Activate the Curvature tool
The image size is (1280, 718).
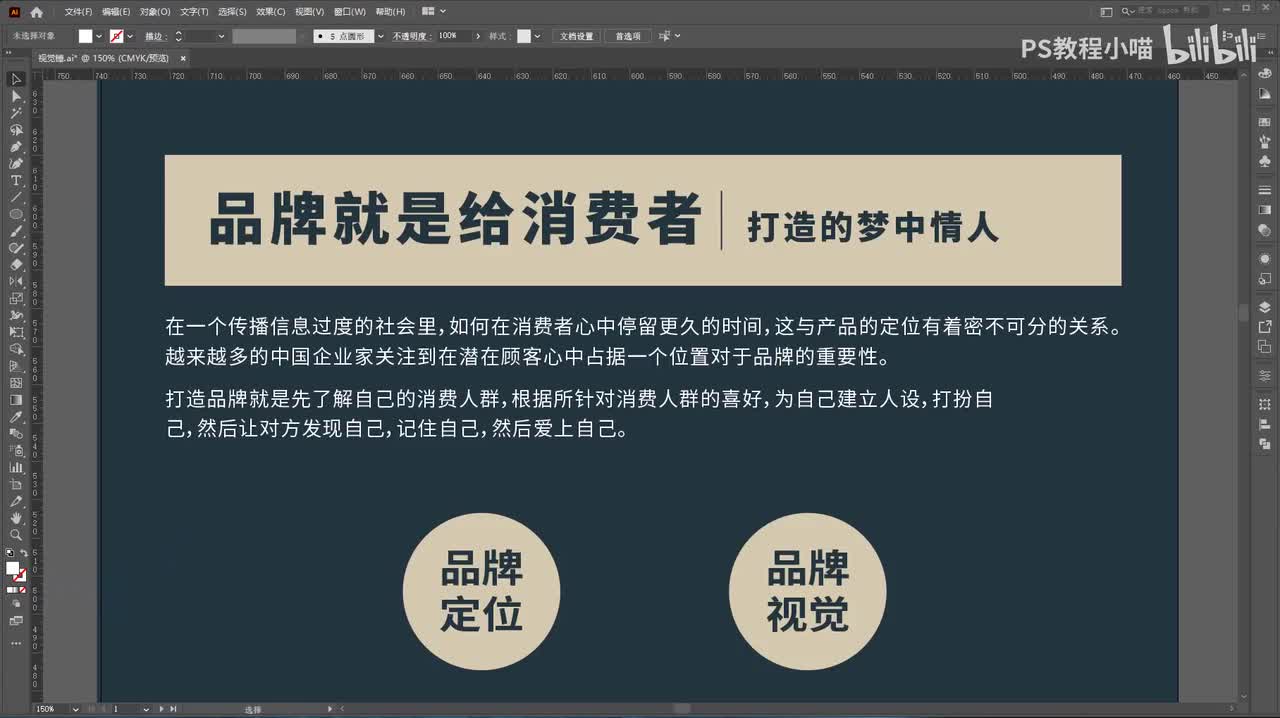[16, 164]
